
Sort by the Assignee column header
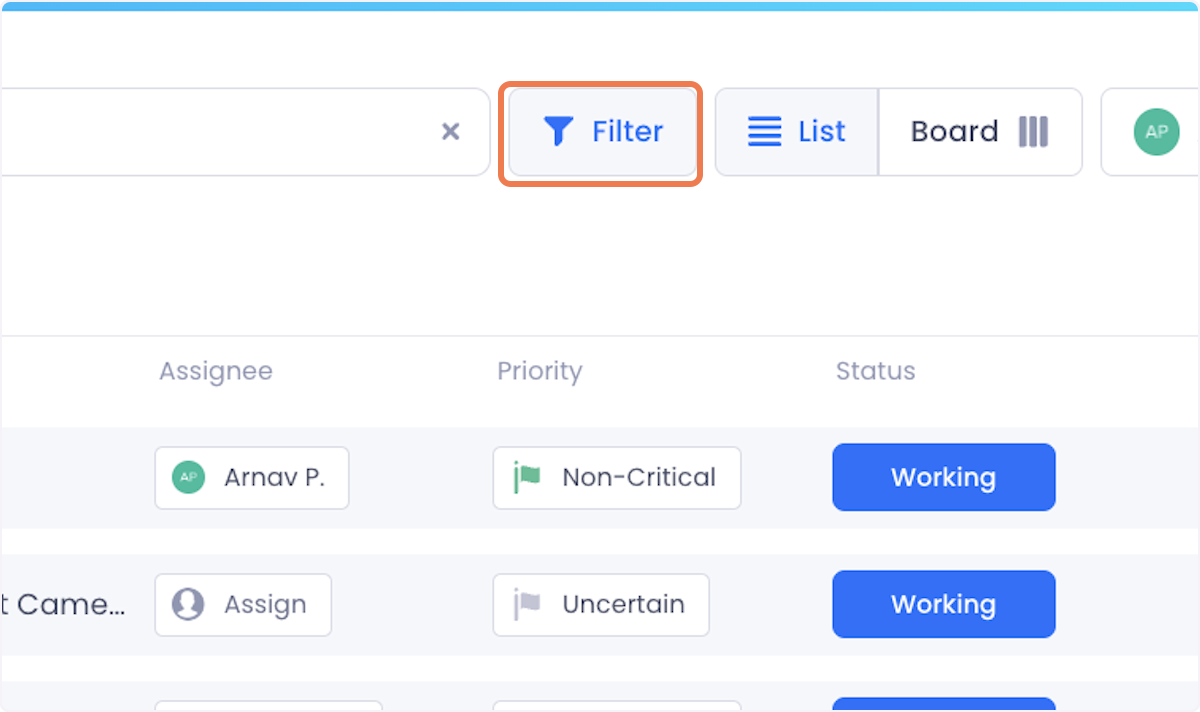(216, 371)
